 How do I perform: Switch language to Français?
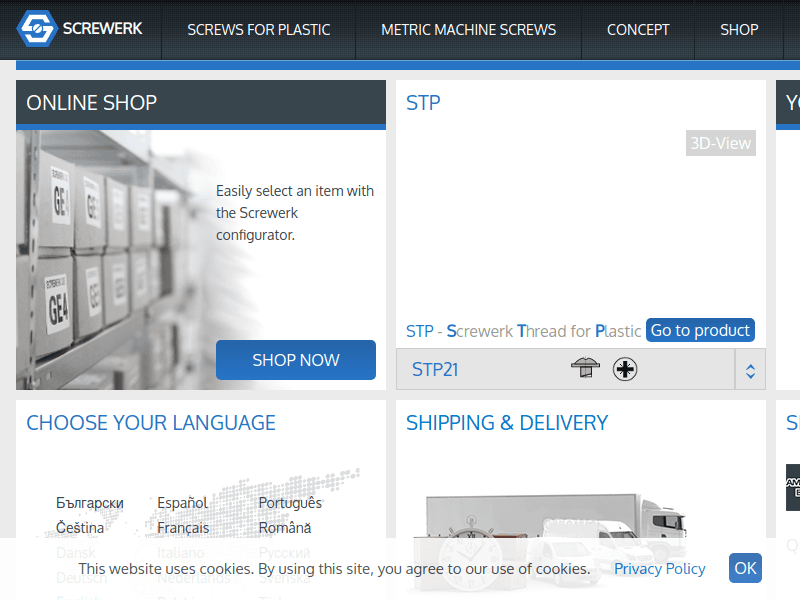pos(183,527)
